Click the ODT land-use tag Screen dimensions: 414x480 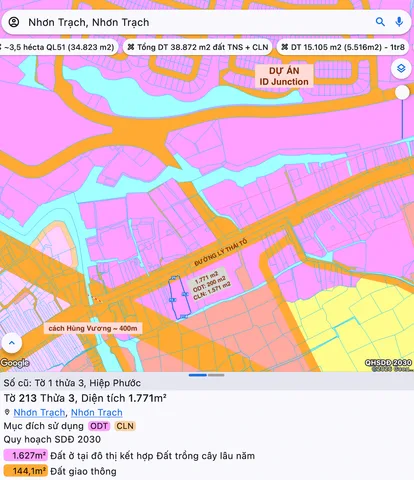99,426
